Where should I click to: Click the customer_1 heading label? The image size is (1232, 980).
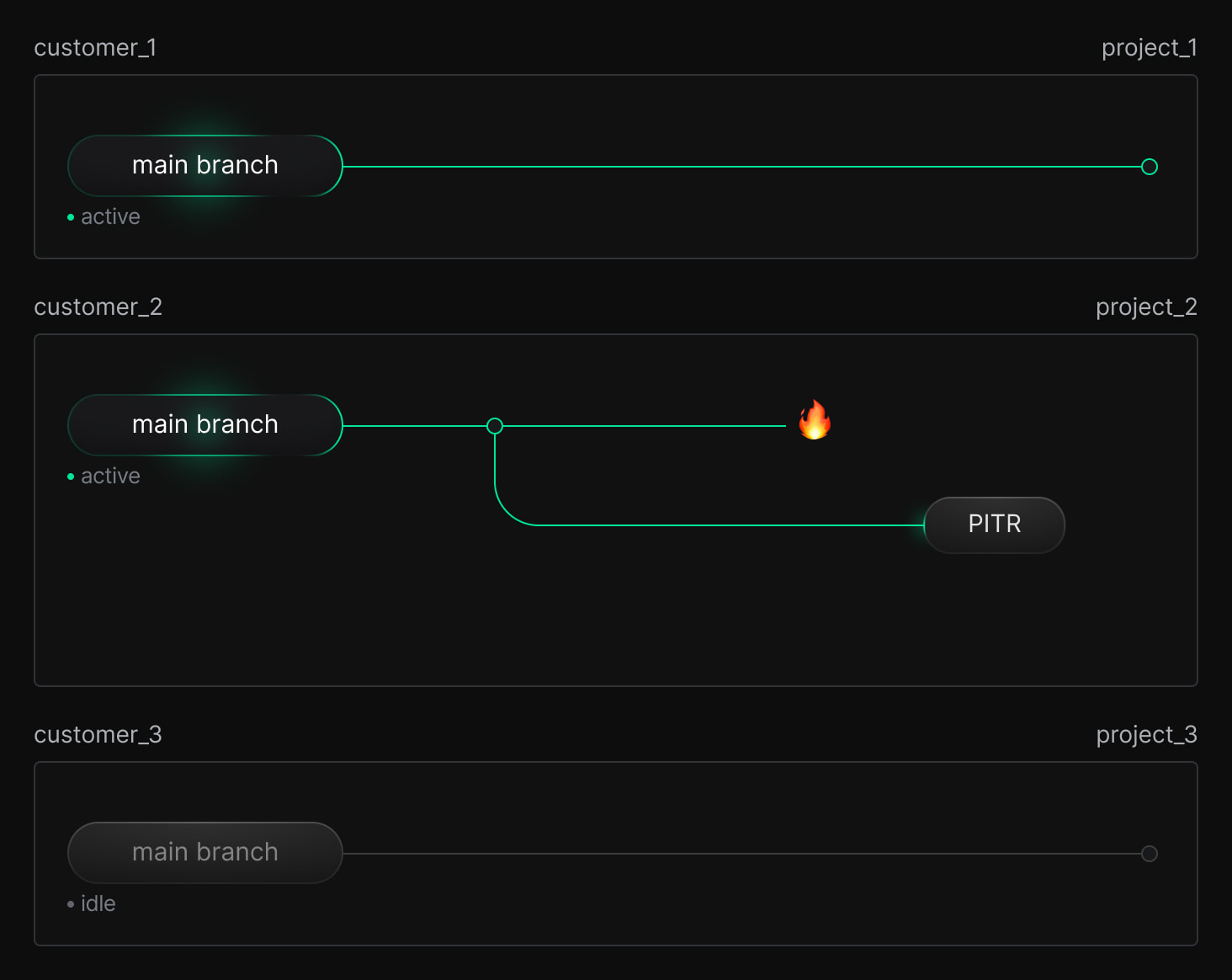tap(95, 48)
